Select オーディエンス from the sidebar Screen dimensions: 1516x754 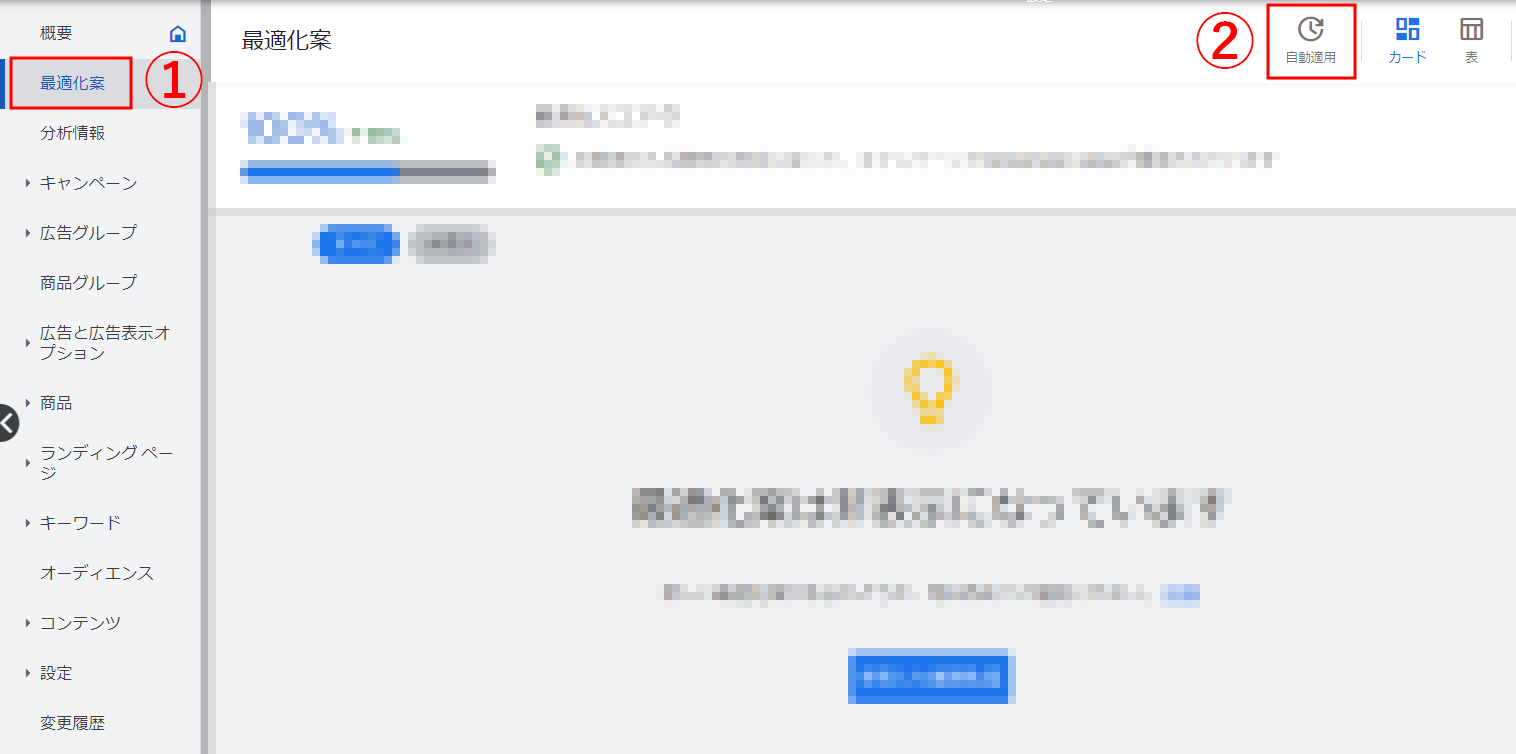[x=96, y=573]
